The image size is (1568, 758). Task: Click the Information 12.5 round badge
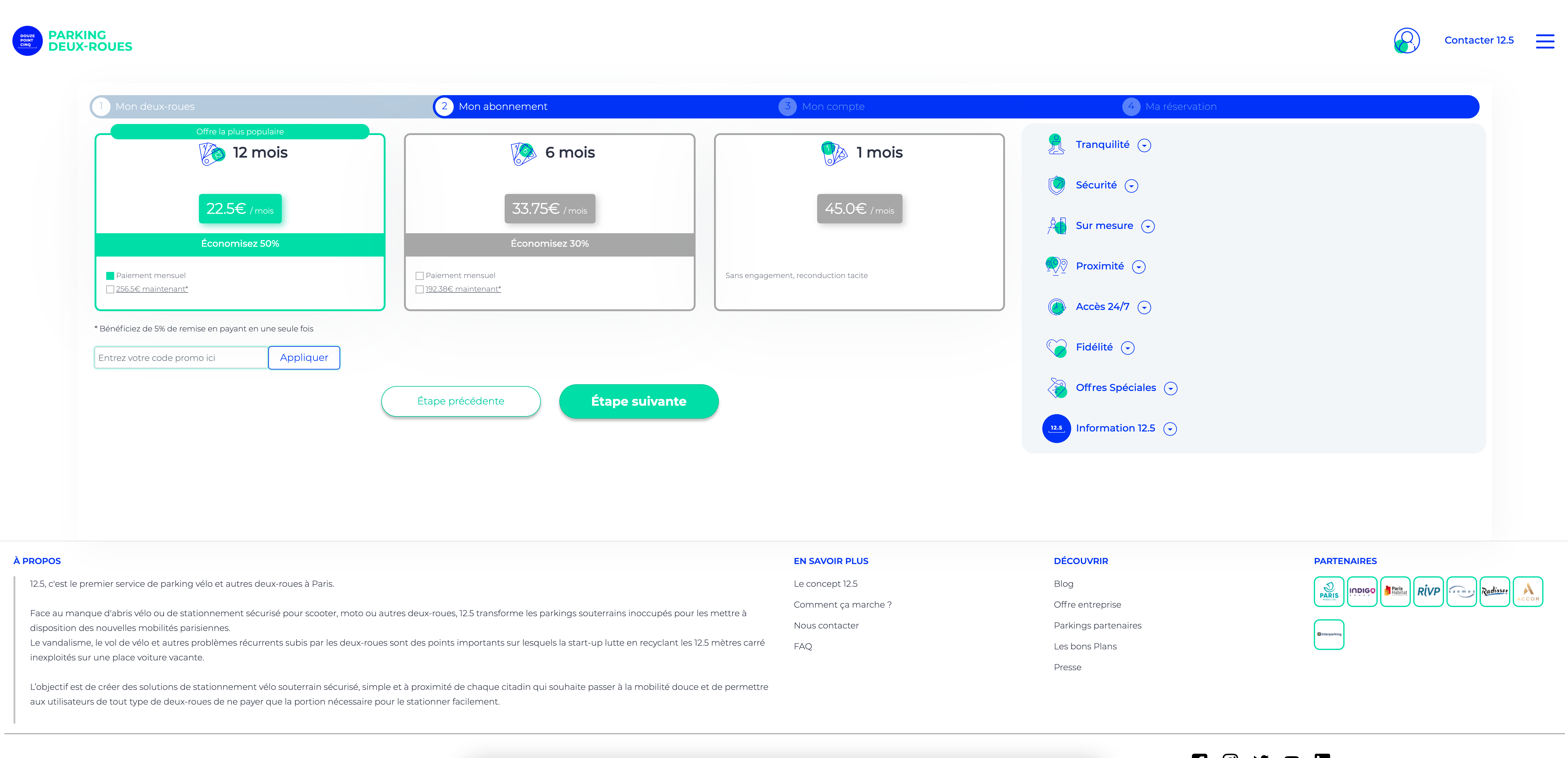tap(1056, 428)
